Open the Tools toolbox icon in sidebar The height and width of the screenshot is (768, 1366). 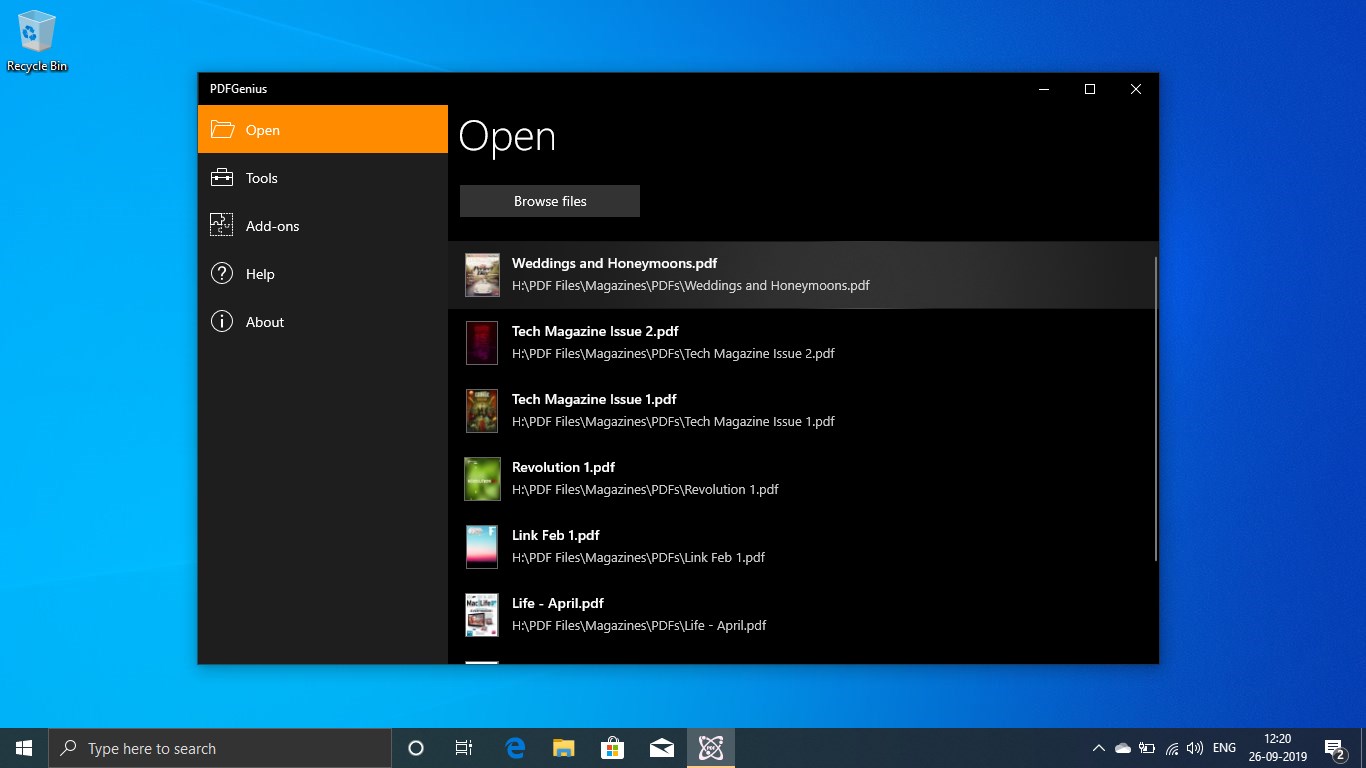tap(221, 178)
